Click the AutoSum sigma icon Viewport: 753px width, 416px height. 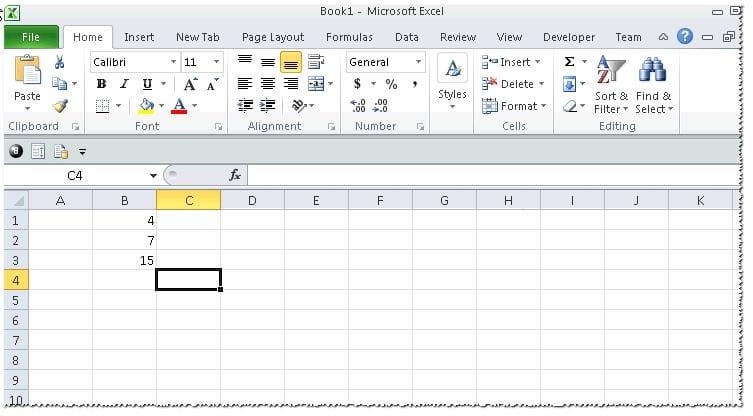(x=569, y=62)
